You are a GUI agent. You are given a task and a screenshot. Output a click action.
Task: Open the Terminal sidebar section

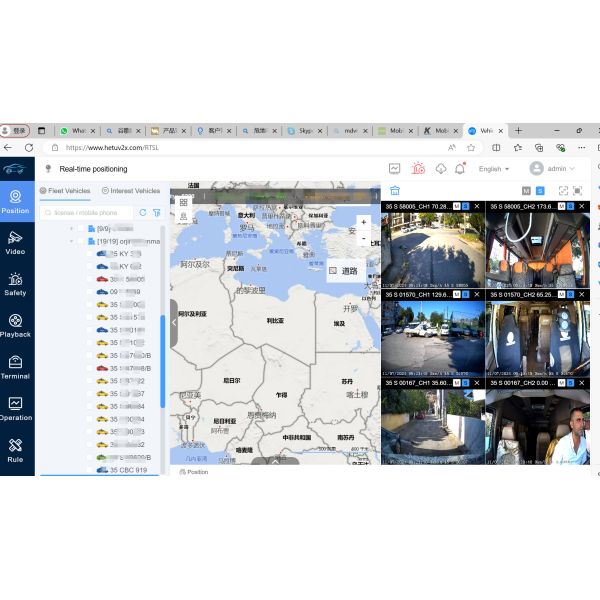tap(15, 367)
